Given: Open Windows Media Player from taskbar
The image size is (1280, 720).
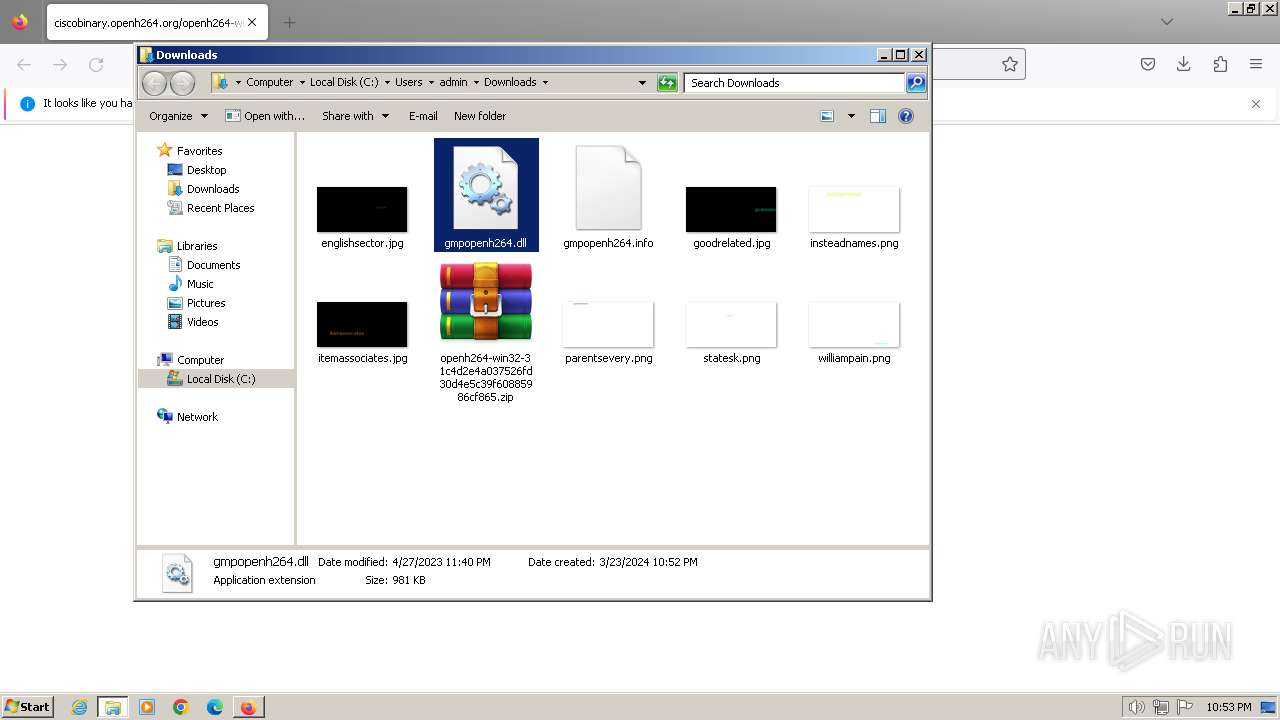Looking at the screenshot, I should (x=147, y=707).
